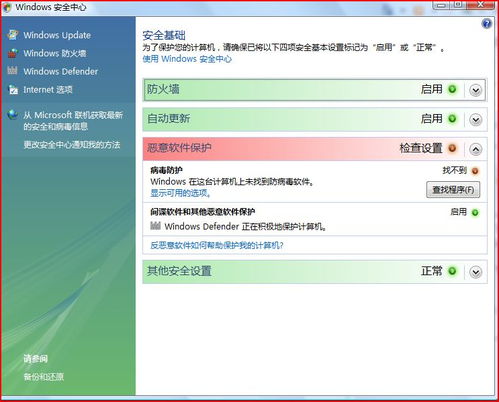Click the 防火墙 section header title

[163, 89]
